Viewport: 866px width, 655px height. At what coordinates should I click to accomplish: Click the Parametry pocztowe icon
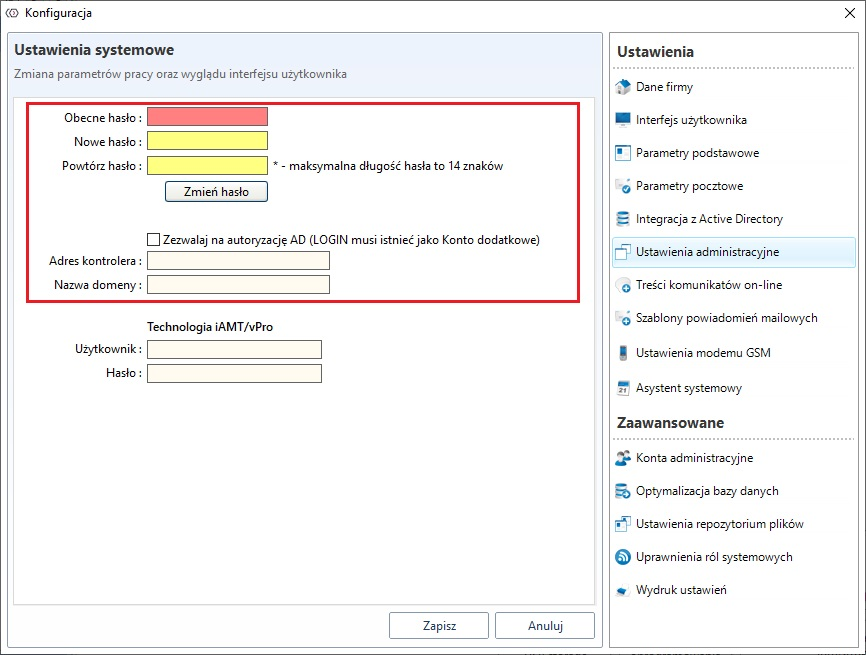click(x=623, y=186)
